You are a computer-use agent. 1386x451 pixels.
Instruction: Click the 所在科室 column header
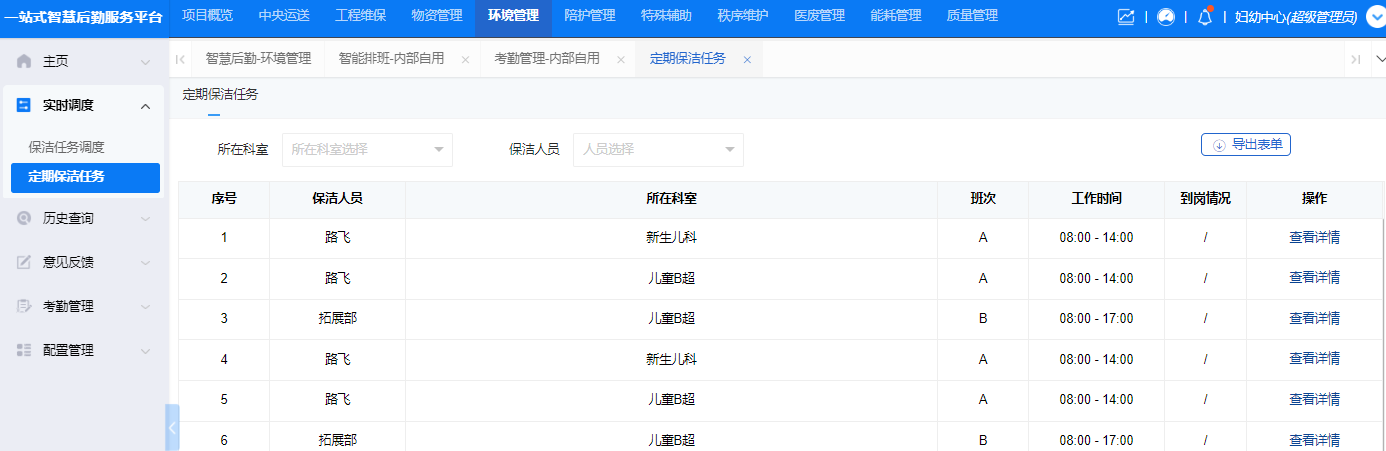tap(671, 198)
